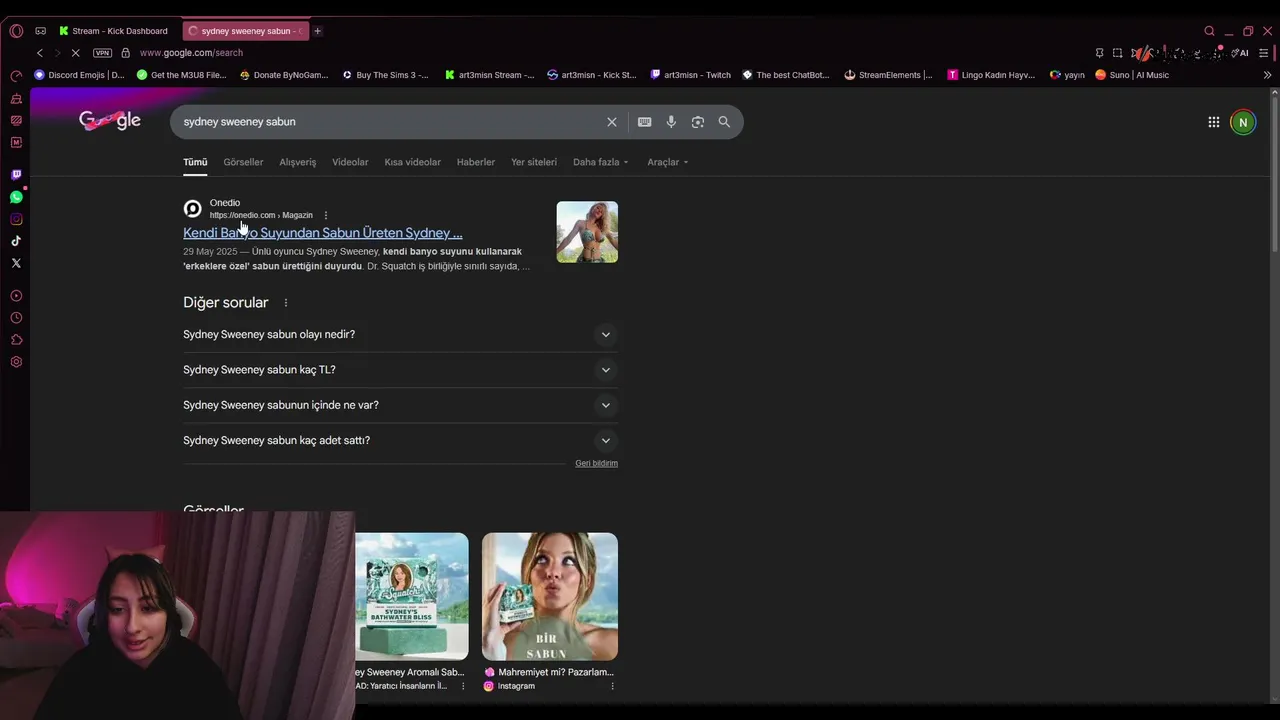Open the 'Daha fazla' dropdown

pyautogui.click(x=600, y=162)
